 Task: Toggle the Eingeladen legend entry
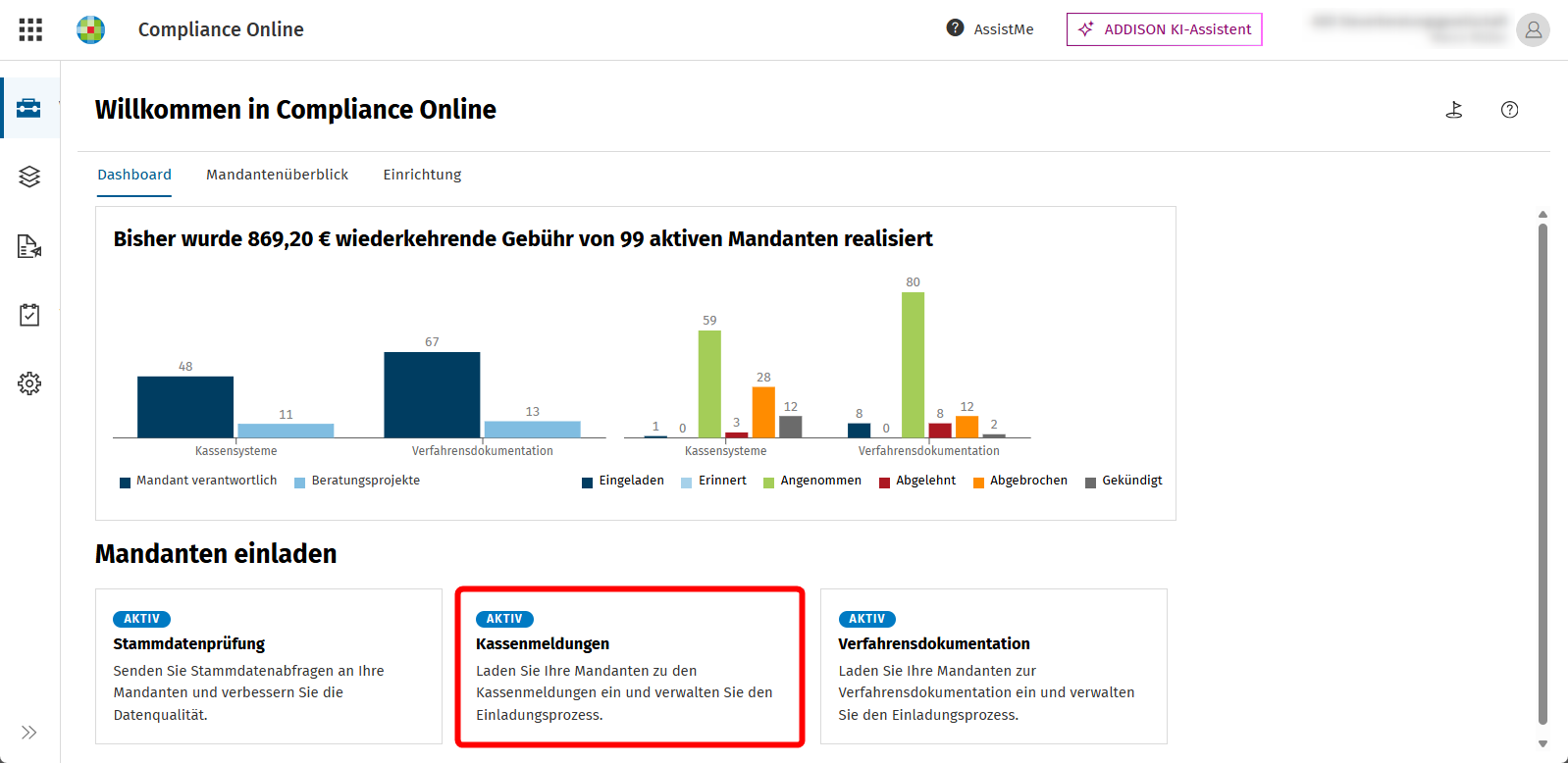coord(623,481)
